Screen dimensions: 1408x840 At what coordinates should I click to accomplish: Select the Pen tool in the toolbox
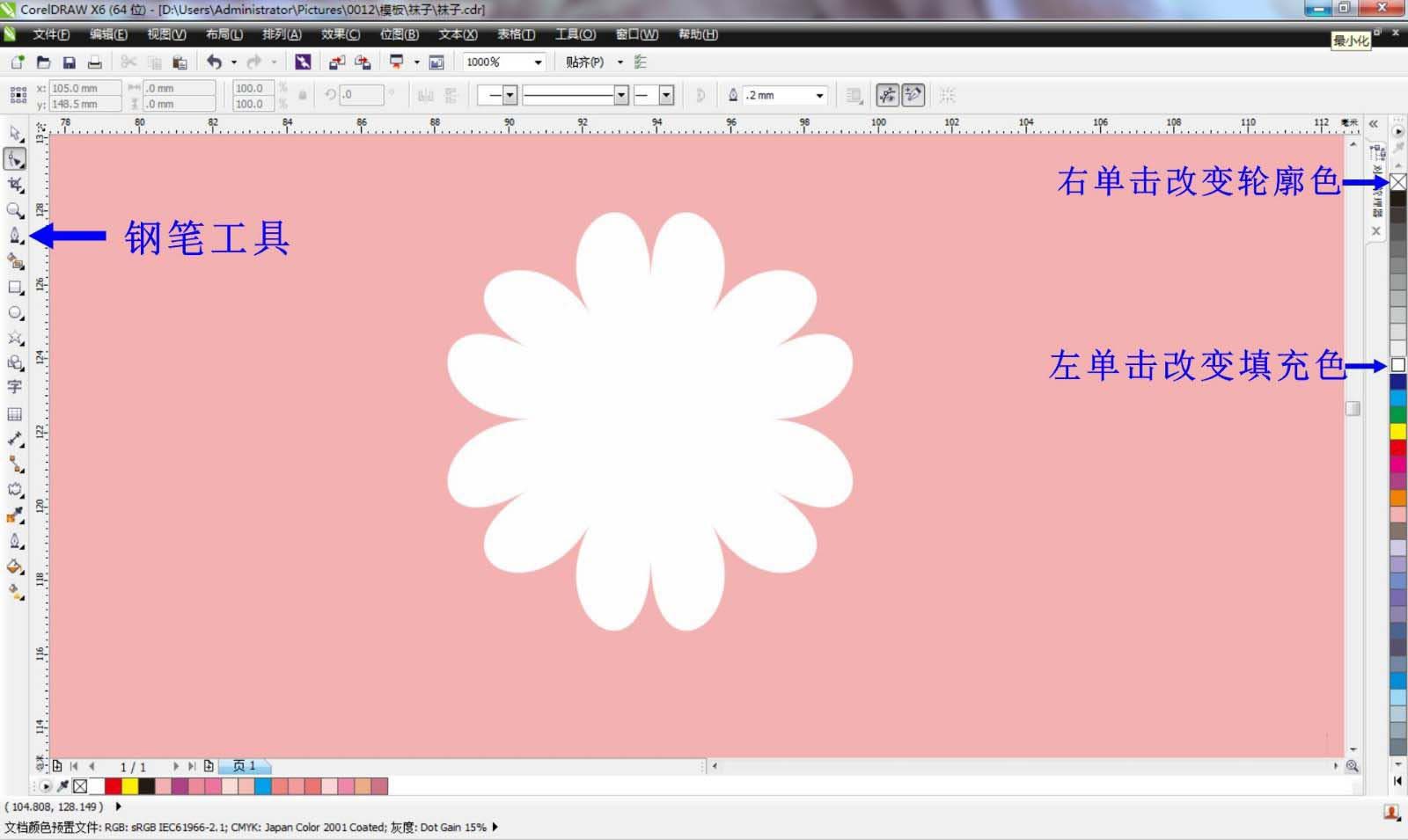[x=15, y=235]
